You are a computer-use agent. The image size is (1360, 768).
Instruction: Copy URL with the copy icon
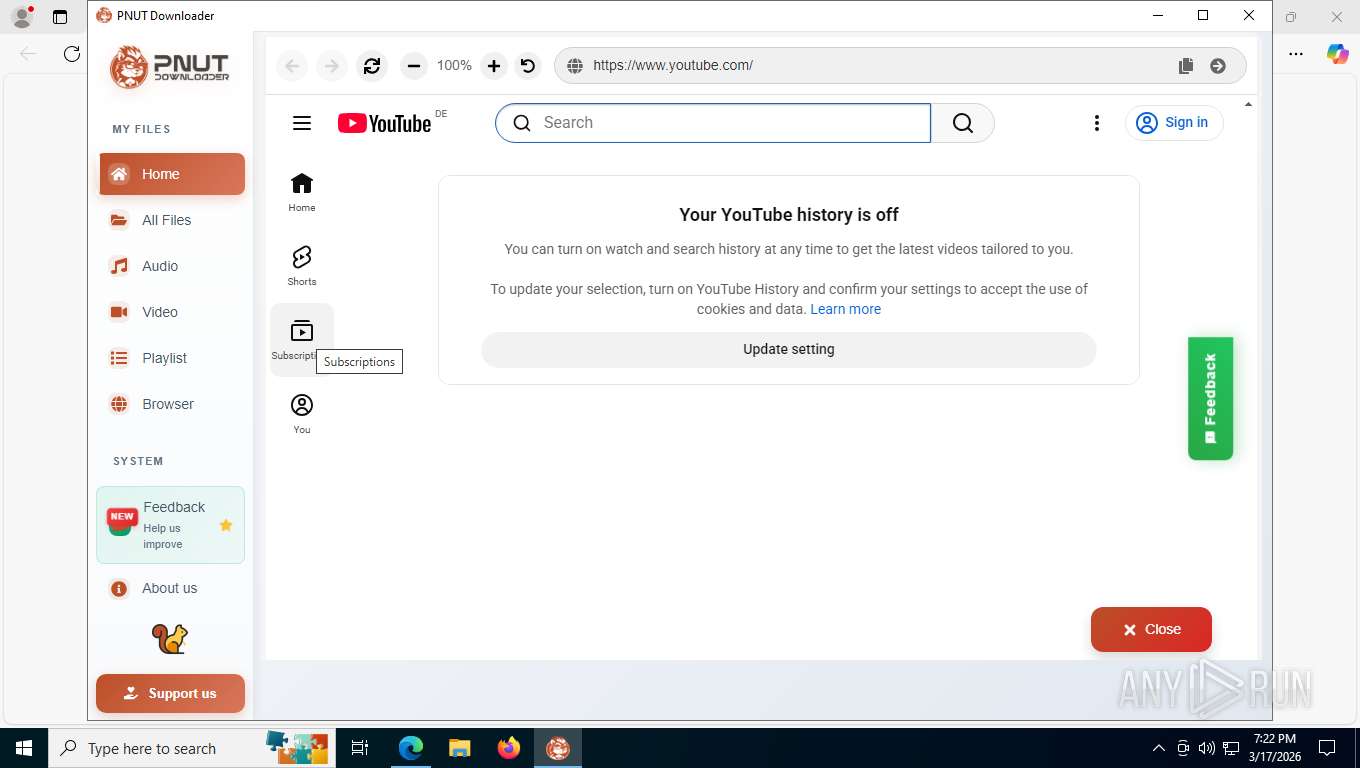click(1186, 66)
